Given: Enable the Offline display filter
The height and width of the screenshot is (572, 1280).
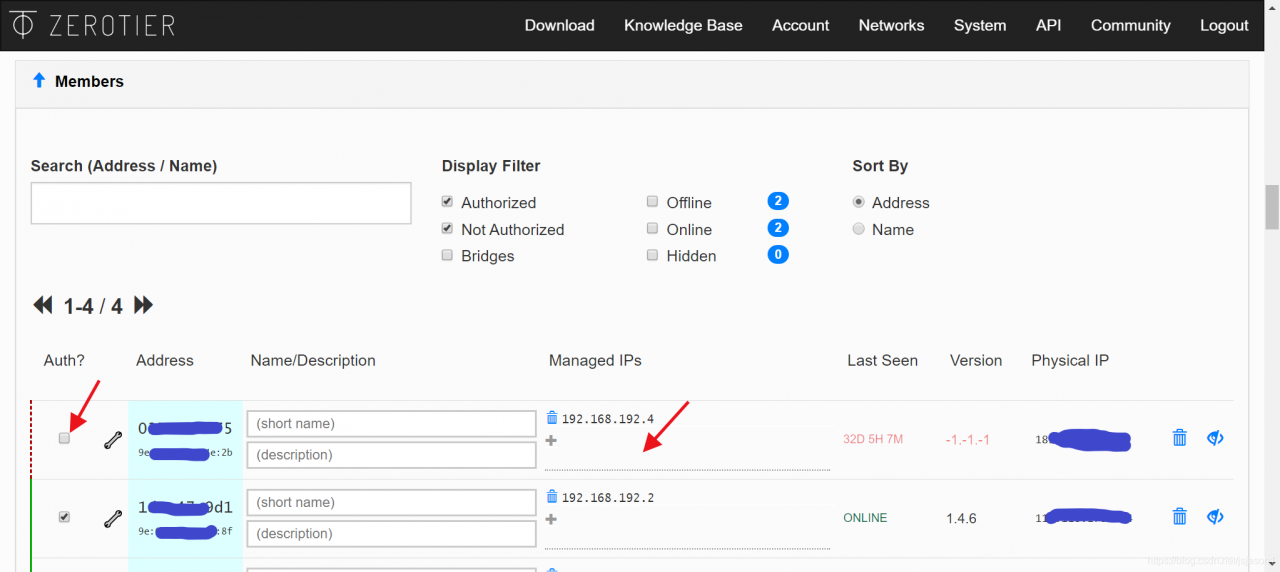Looking at the screenshot, I should click(x=652, y=202).
